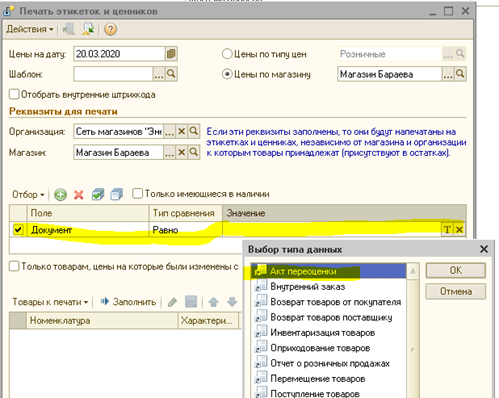Screen dimensions: 499x398
Task: Click the Организация input field
Action: (118, 132)
